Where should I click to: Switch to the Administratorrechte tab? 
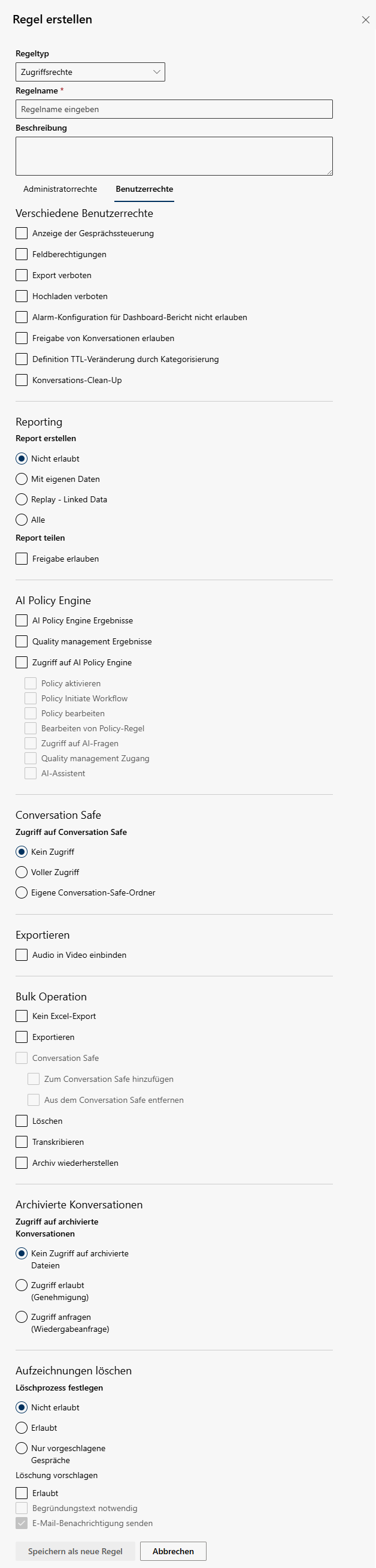coord(60,189)
